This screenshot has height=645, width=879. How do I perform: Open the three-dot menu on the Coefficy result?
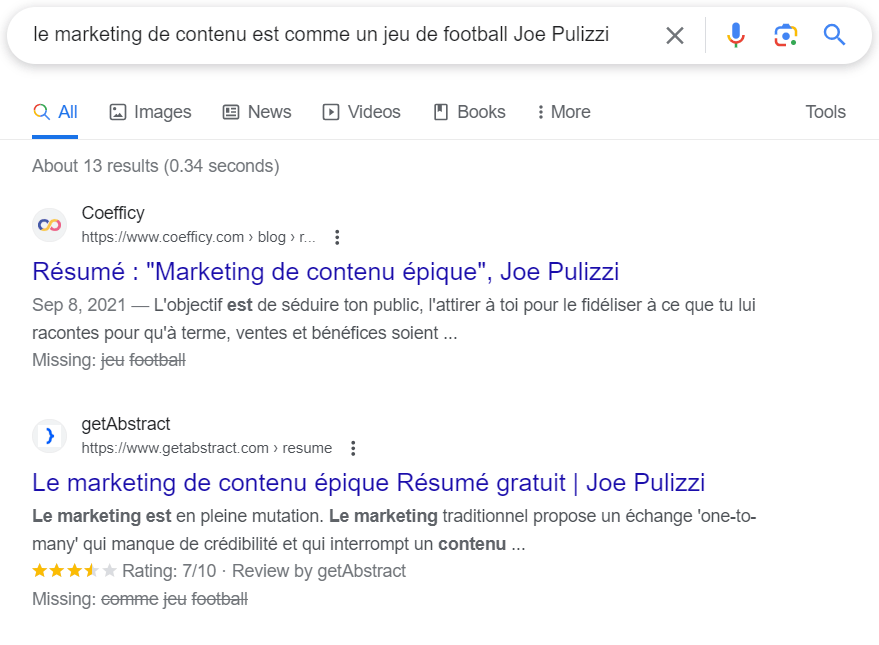tap(337, 237)
